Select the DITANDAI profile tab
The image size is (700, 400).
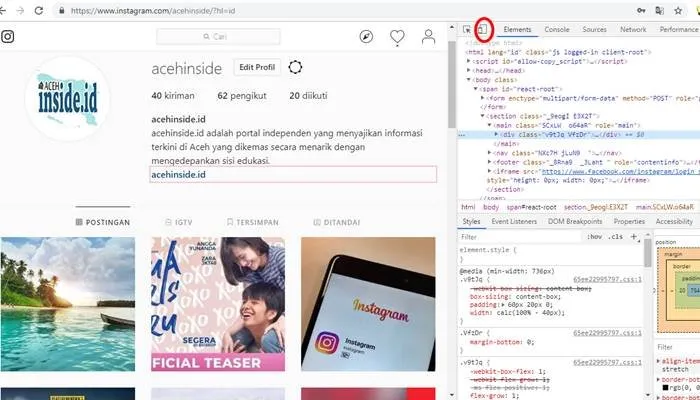point(337,222)
